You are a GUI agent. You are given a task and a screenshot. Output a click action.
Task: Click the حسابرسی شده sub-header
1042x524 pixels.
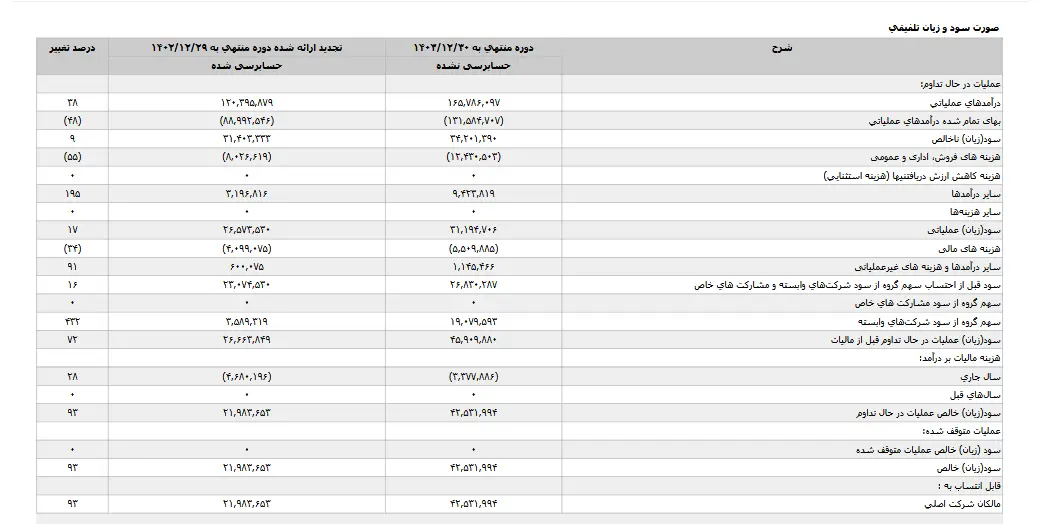tap(247, 66)
